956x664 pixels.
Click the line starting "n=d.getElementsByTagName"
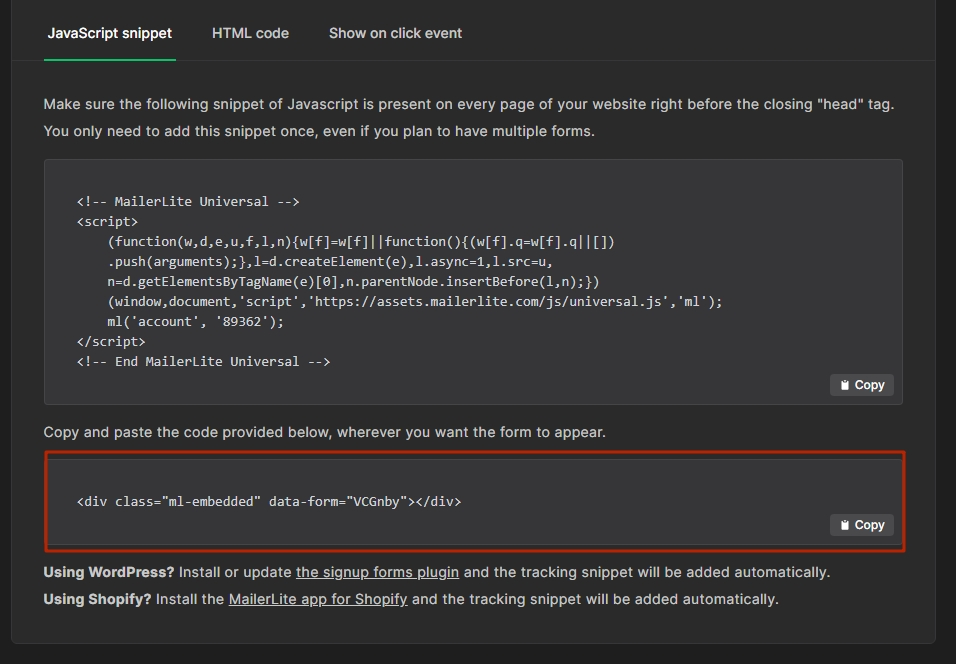pyautogui.click(x=353, y=282)
